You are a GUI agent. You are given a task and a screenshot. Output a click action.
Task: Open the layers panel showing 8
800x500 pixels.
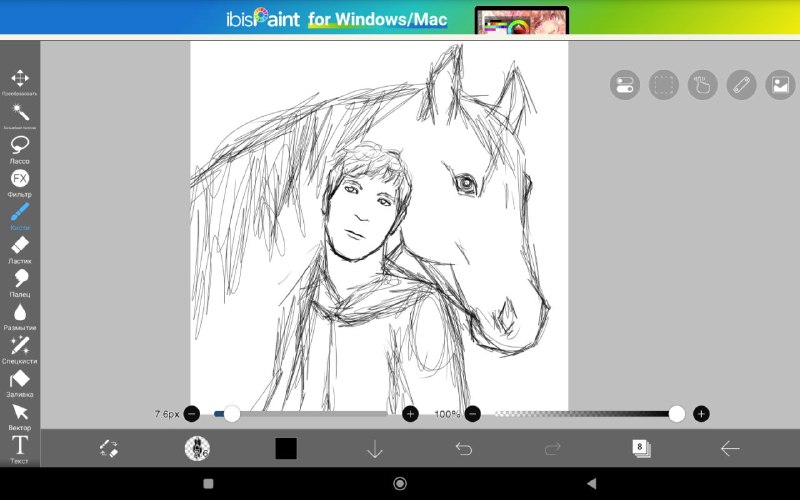[641, 448]
